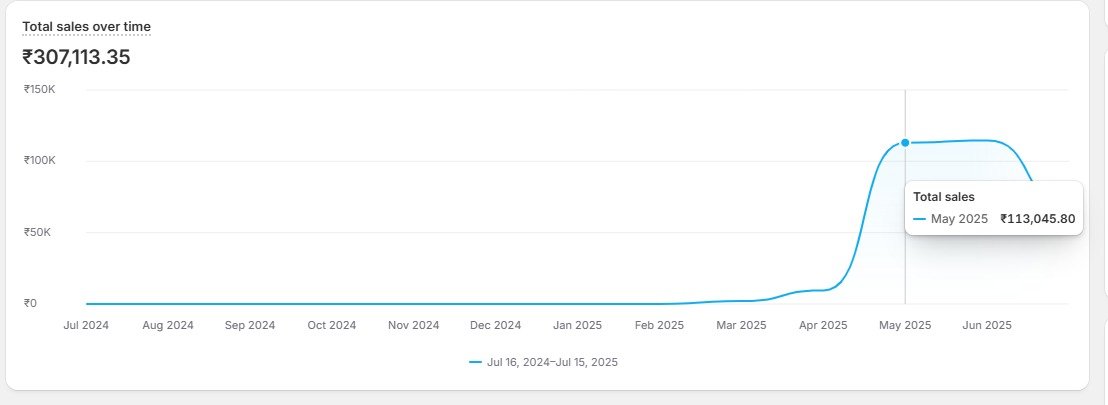Click the Nov 2024 x-axis label
The height and width of the screenshot is (405, 1108).
point(413,326)
